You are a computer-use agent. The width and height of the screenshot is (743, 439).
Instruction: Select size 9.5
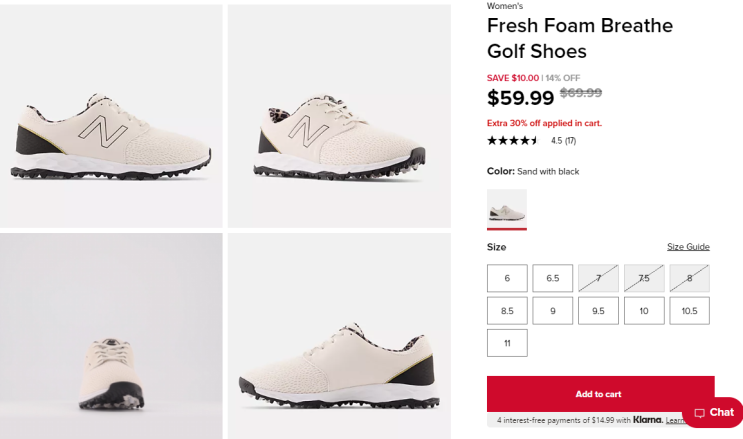coord(598,311)
